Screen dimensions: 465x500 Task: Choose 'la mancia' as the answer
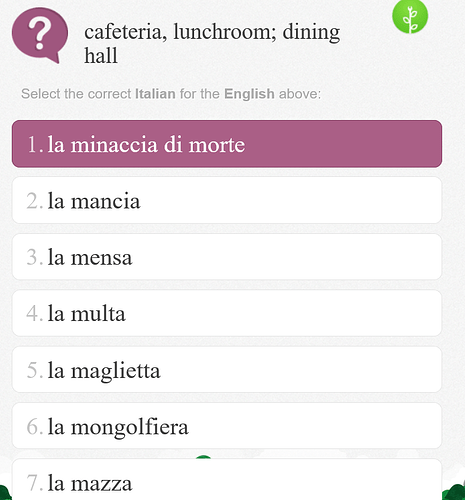coord(227,200)
